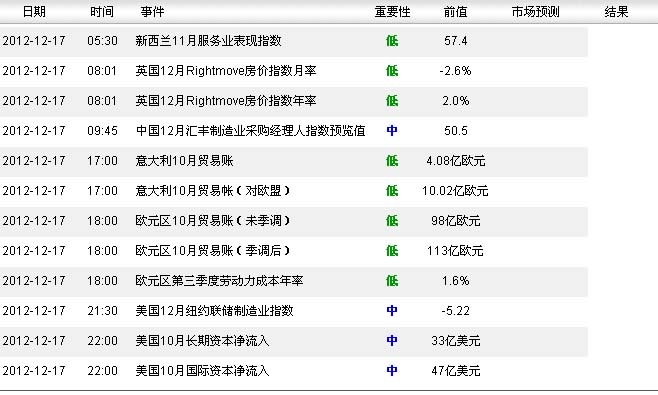Screen dimensions: 658x395
Task: Select event 美国10月长期资本净流入
Action: pyautogui.click(x=202, y=341)
